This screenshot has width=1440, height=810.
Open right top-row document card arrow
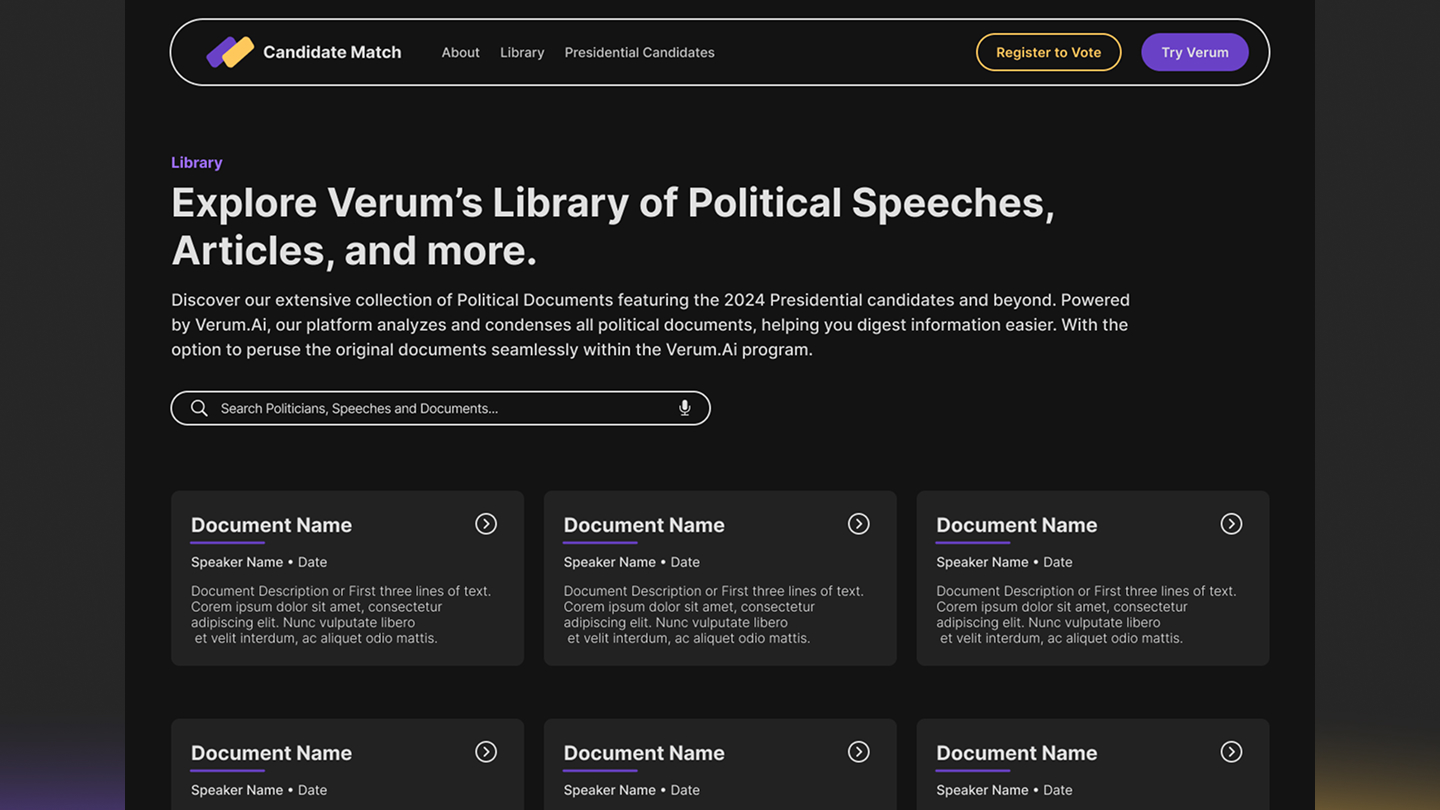click(x=1231, y=524)
